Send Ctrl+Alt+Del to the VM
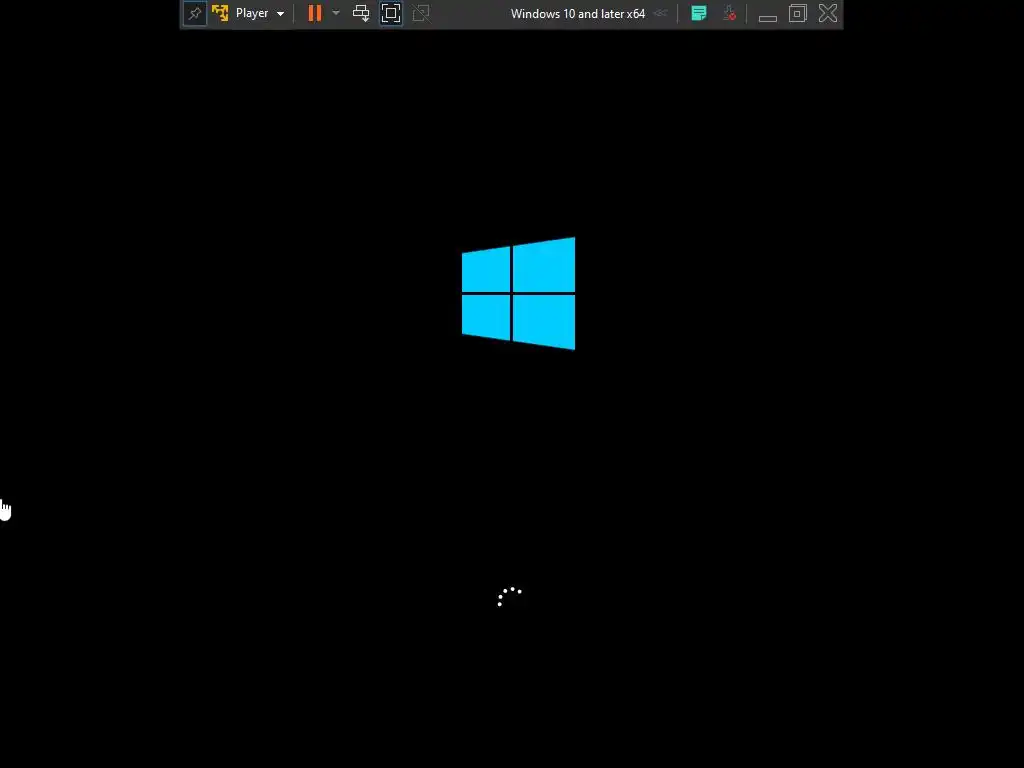 (361, 13)
